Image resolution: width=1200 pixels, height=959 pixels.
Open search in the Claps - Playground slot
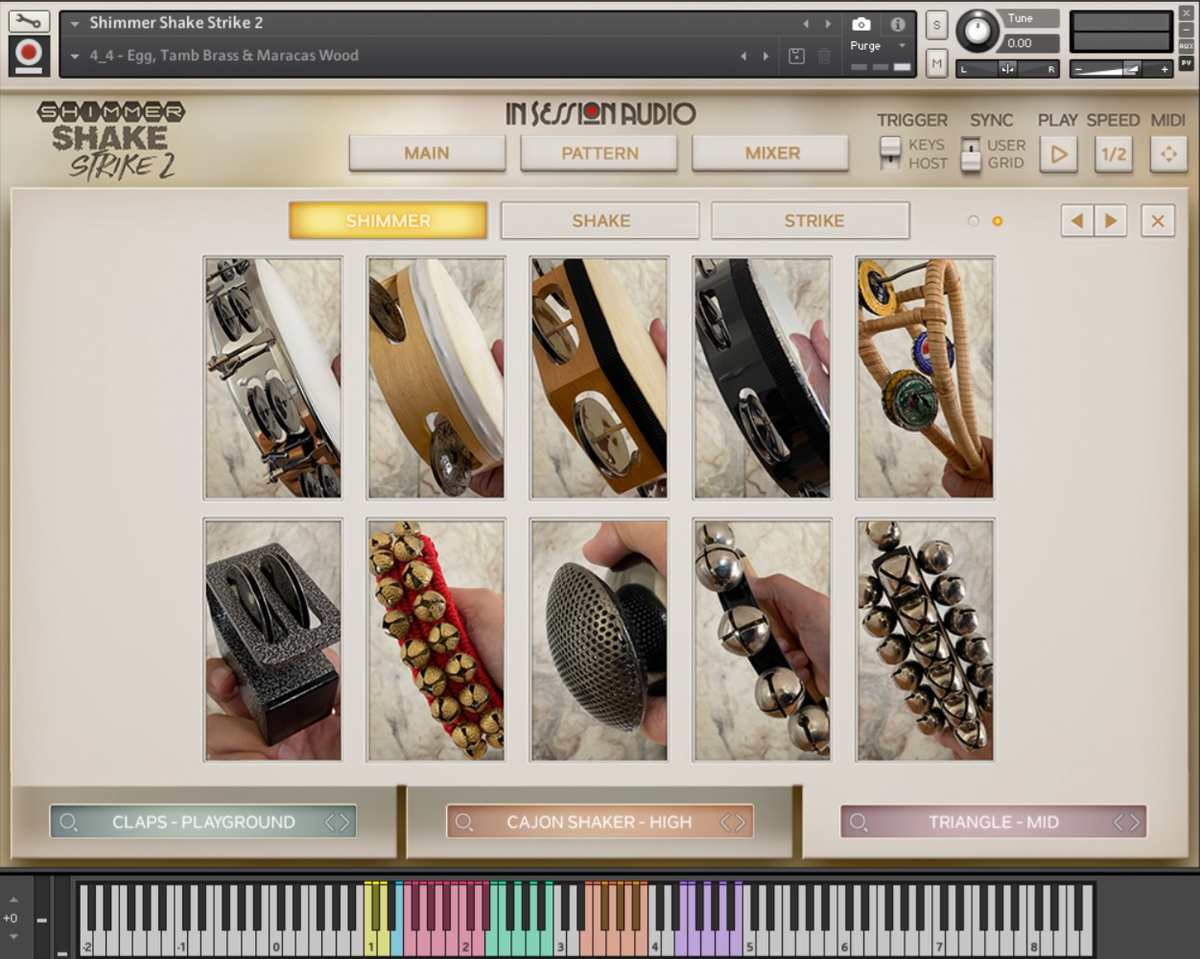[68, 822]
